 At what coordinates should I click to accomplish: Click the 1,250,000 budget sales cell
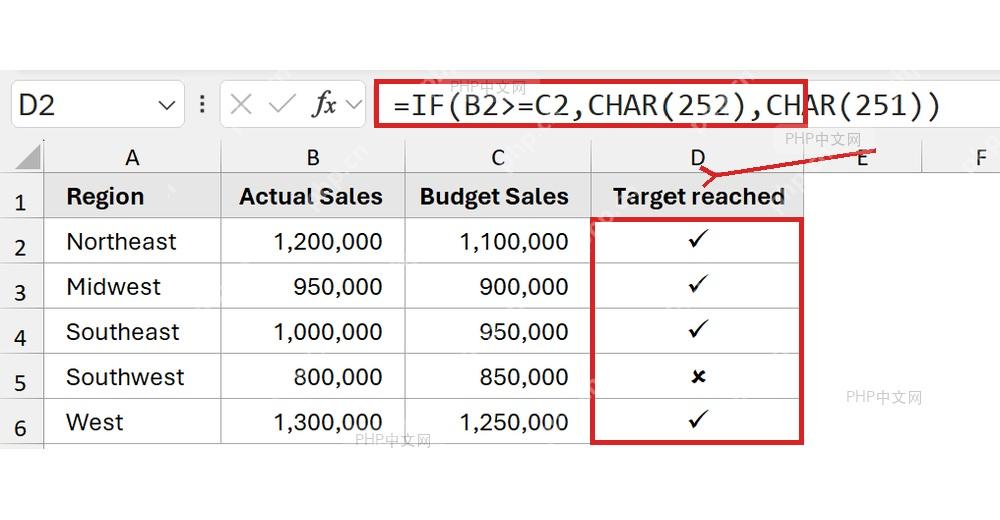pyautogui.click(x=498, y=422)
